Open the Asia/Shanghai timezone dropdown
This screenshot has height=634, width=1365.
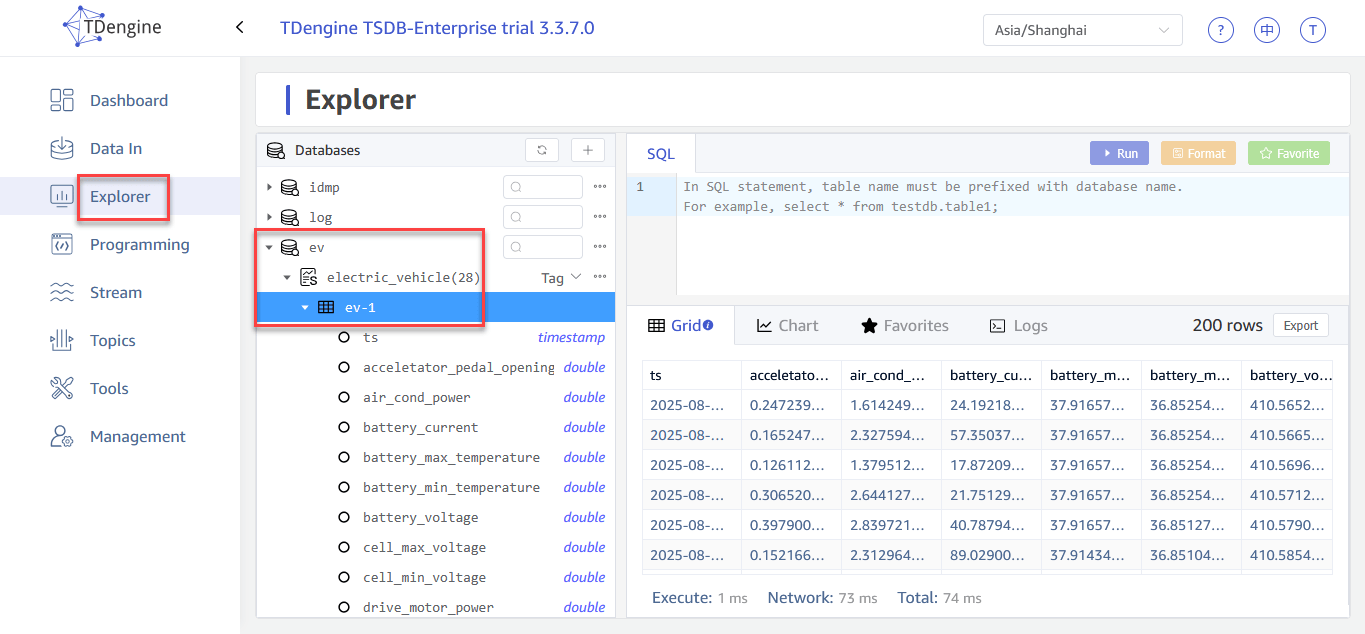click(x=1082, y=30)
